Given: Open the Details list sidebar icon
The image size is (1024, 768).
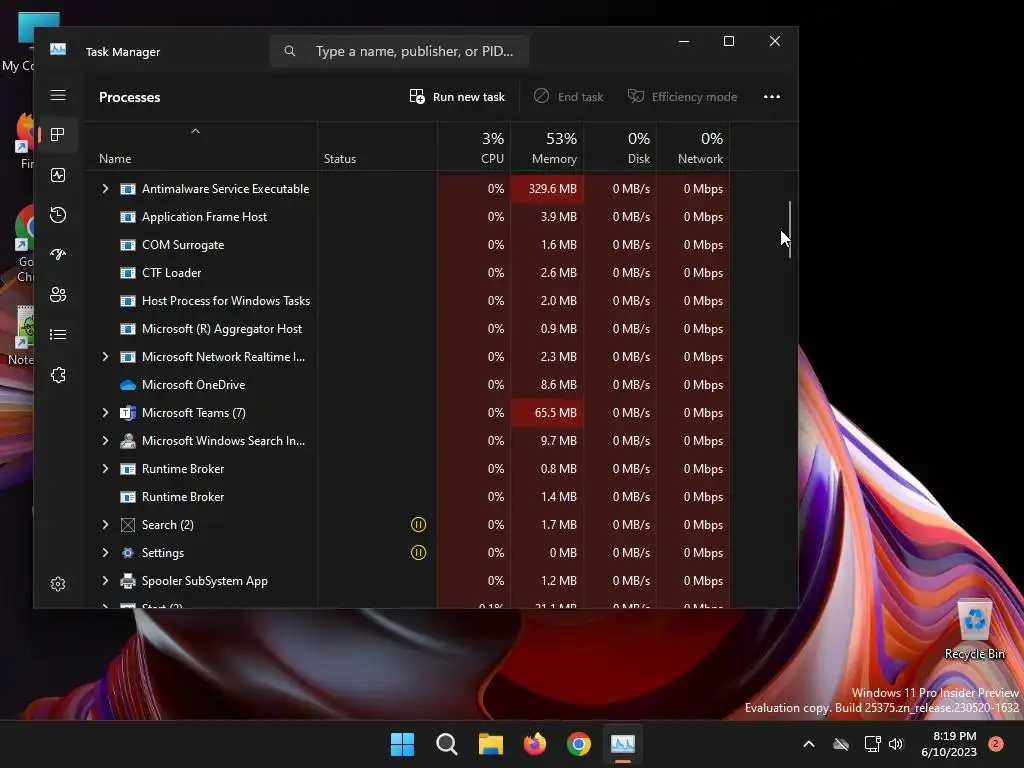Looking at the screenshot, I should pos(58,334).
